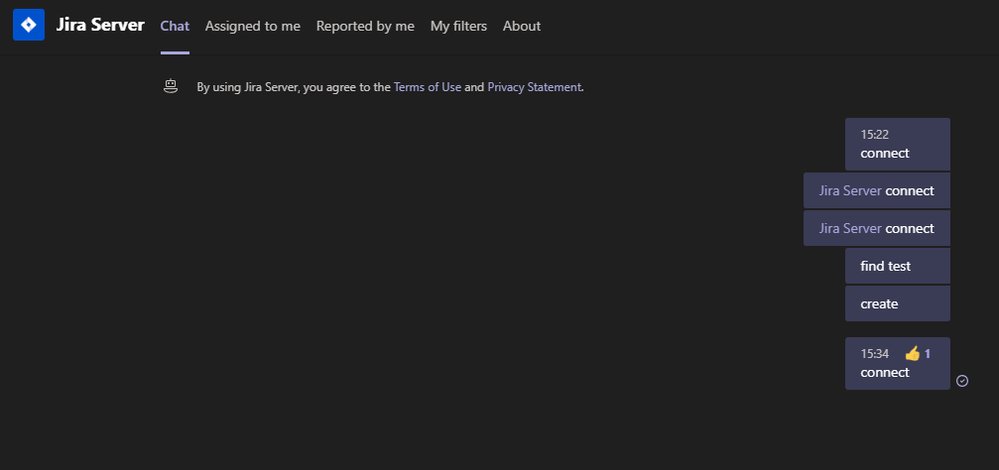Open the Terms of Use link
This screenshot has height=470, width=999.
click(428, 87)
